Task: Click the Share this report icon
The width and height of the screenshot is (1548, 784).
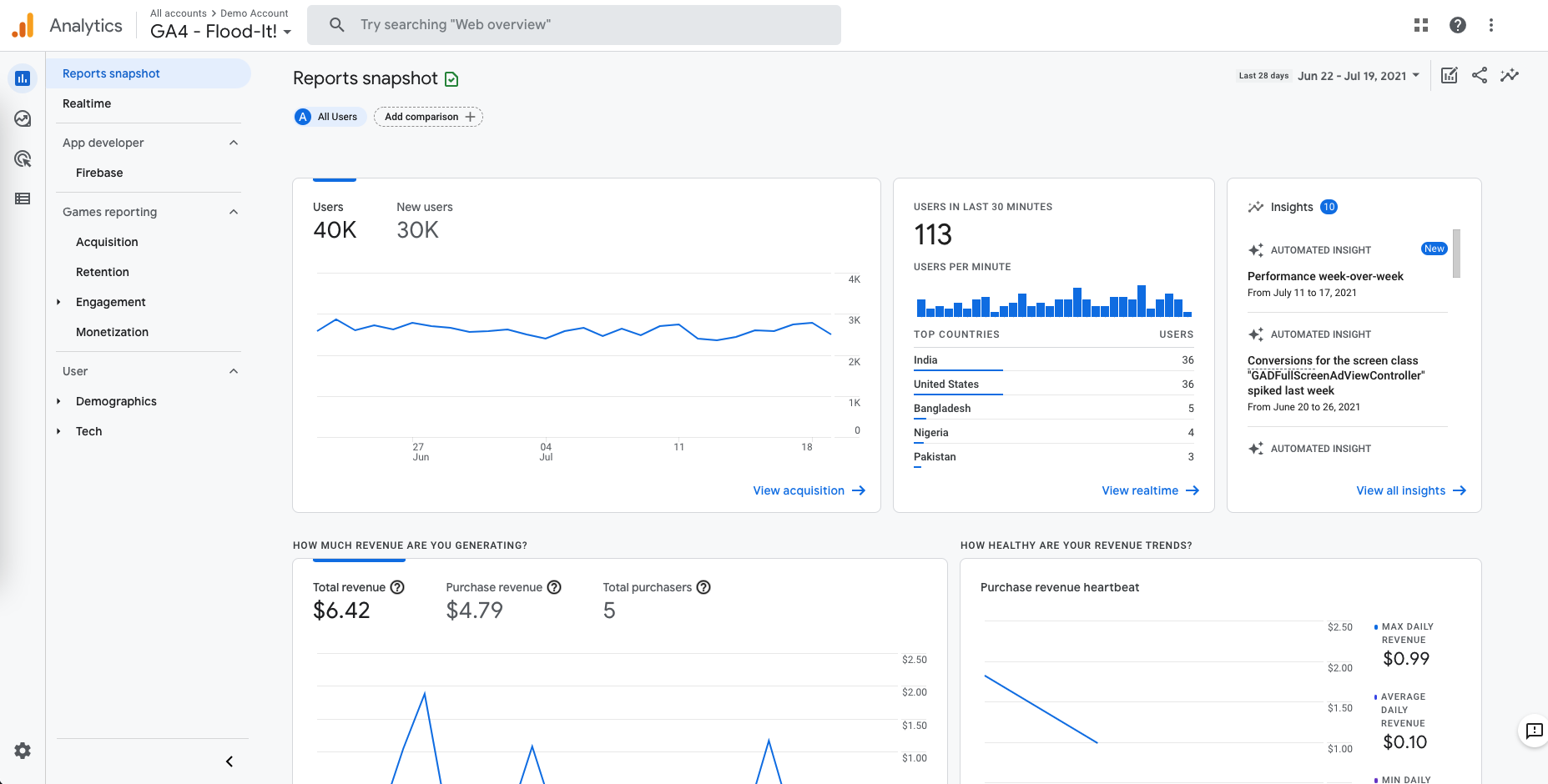Action: (1480, 75)
